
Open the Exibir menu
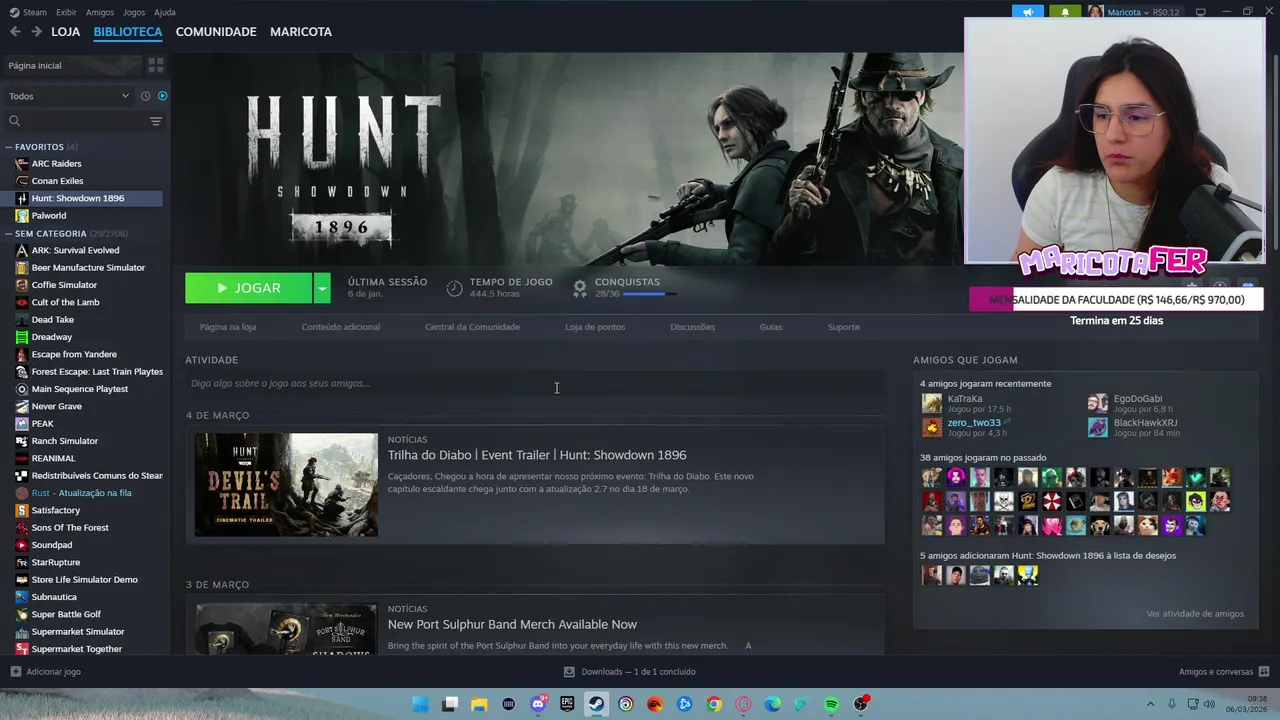coord(66,12)
